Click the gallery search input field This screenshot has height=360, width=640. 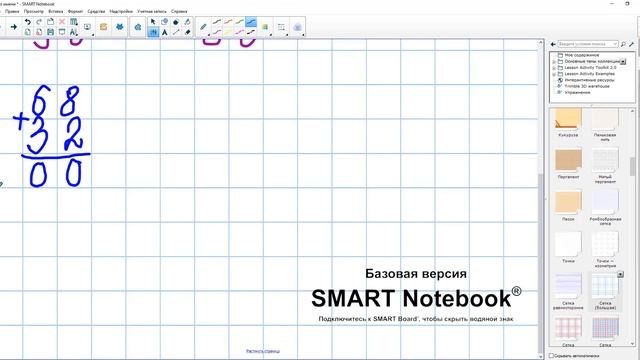588,44
